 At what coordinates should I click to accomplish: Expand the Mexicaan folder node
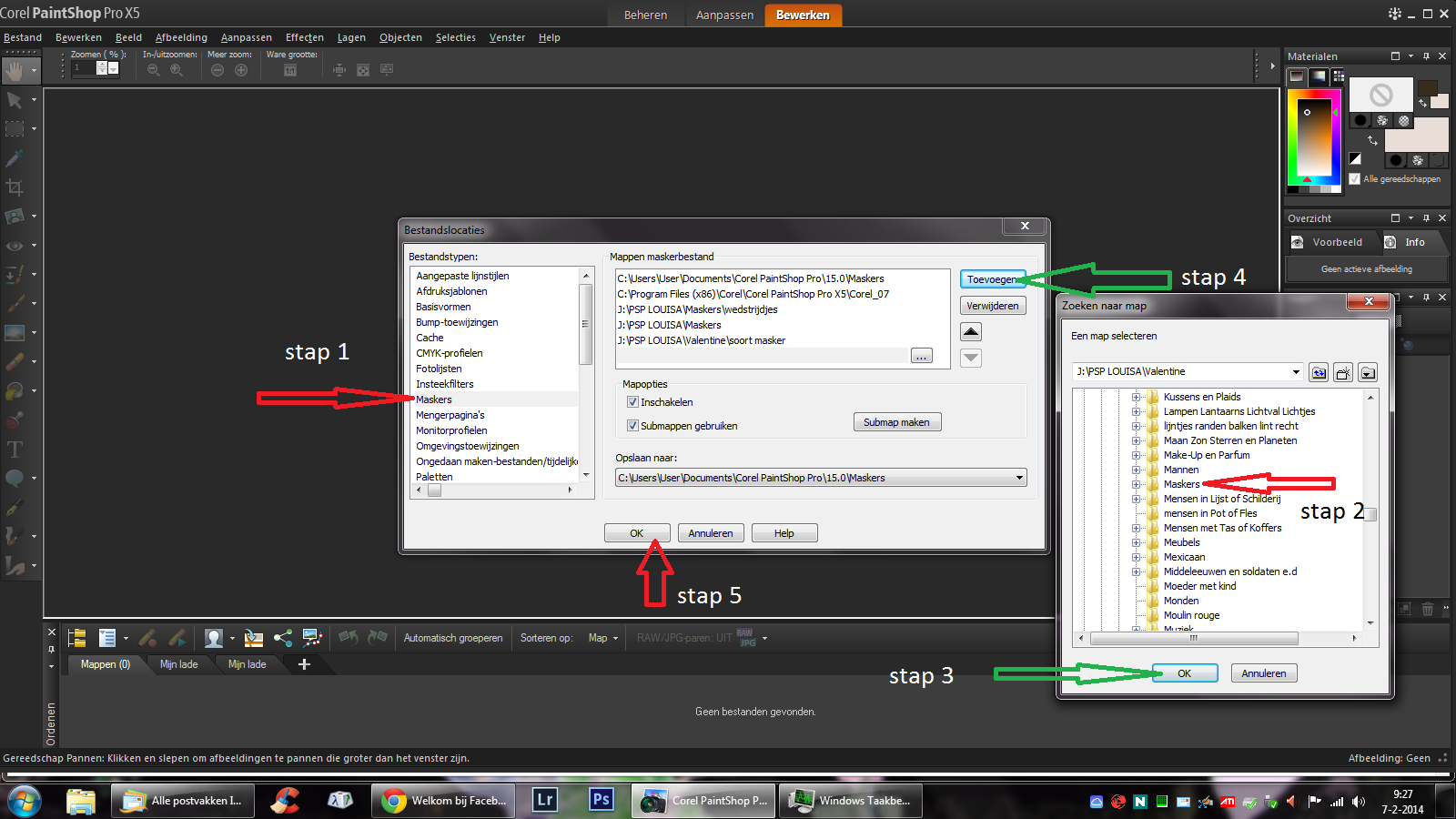click(1136, 557)
